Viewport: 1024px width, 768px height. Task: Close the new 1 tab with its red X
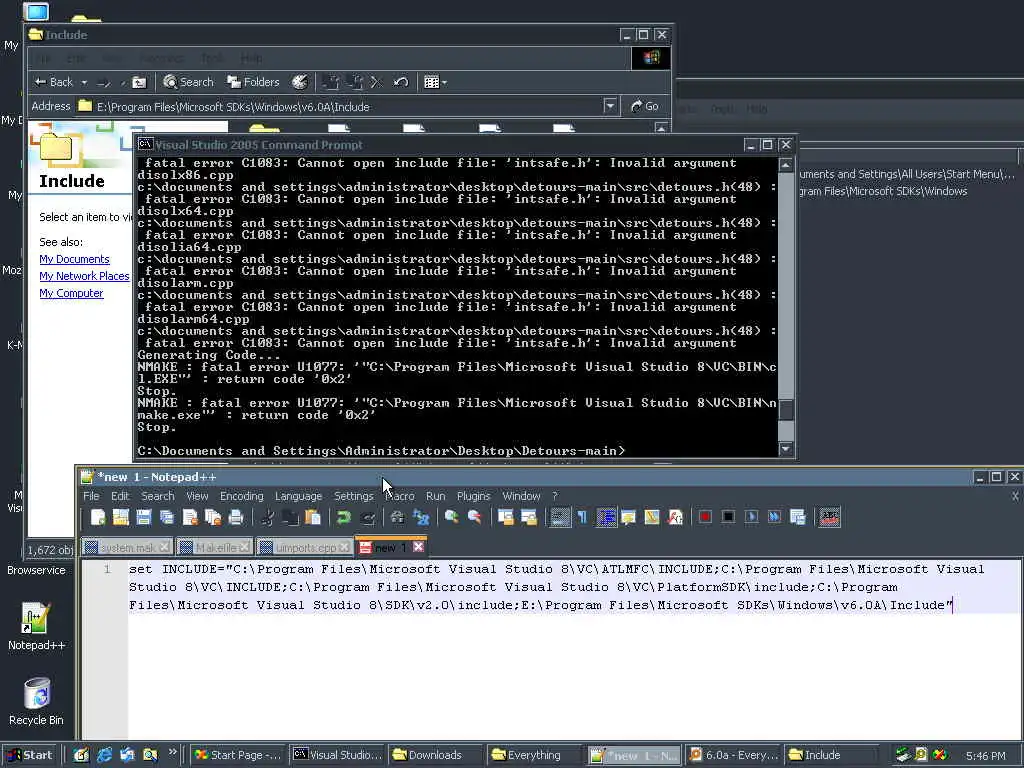[419, 547]
